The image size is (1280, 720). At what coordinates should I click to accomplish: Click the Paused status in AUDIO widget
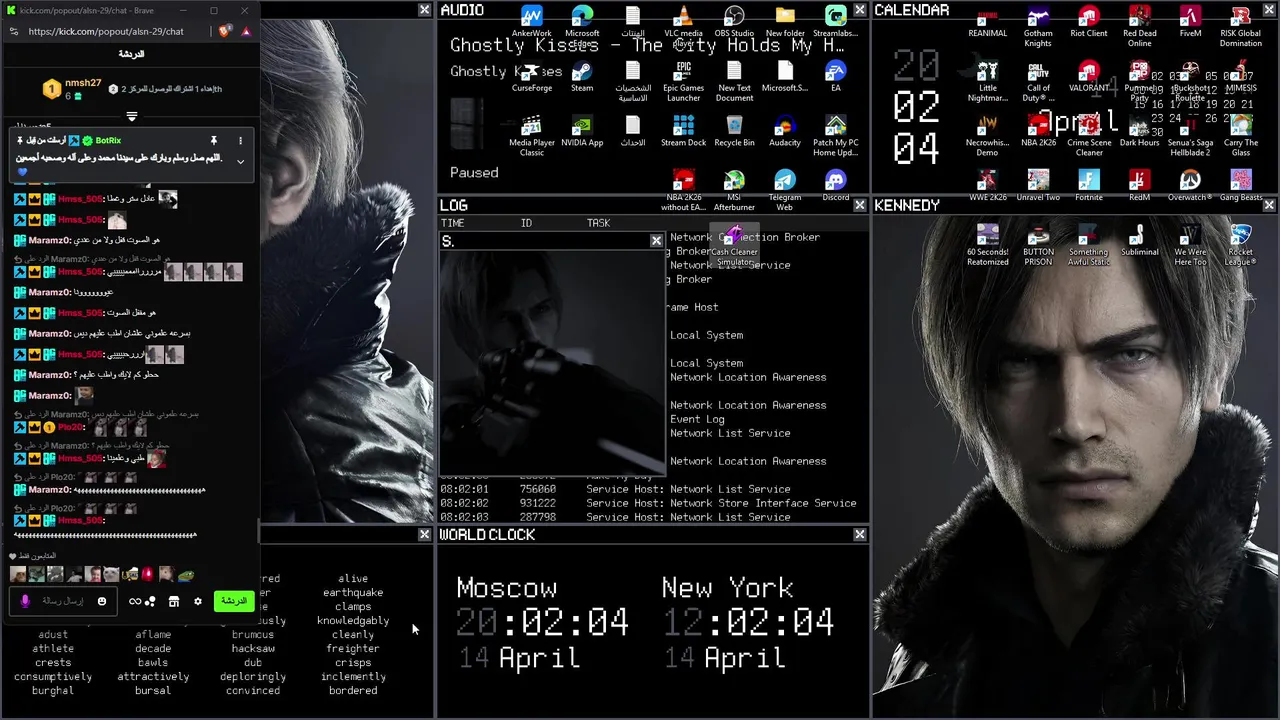click(x=474, y=172)
